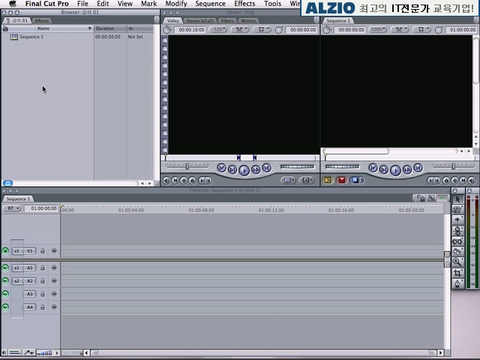This screenshot has width=480, height=360.
Task: Select the Selection arrow tool in tool palette
Action: point(458,199)
